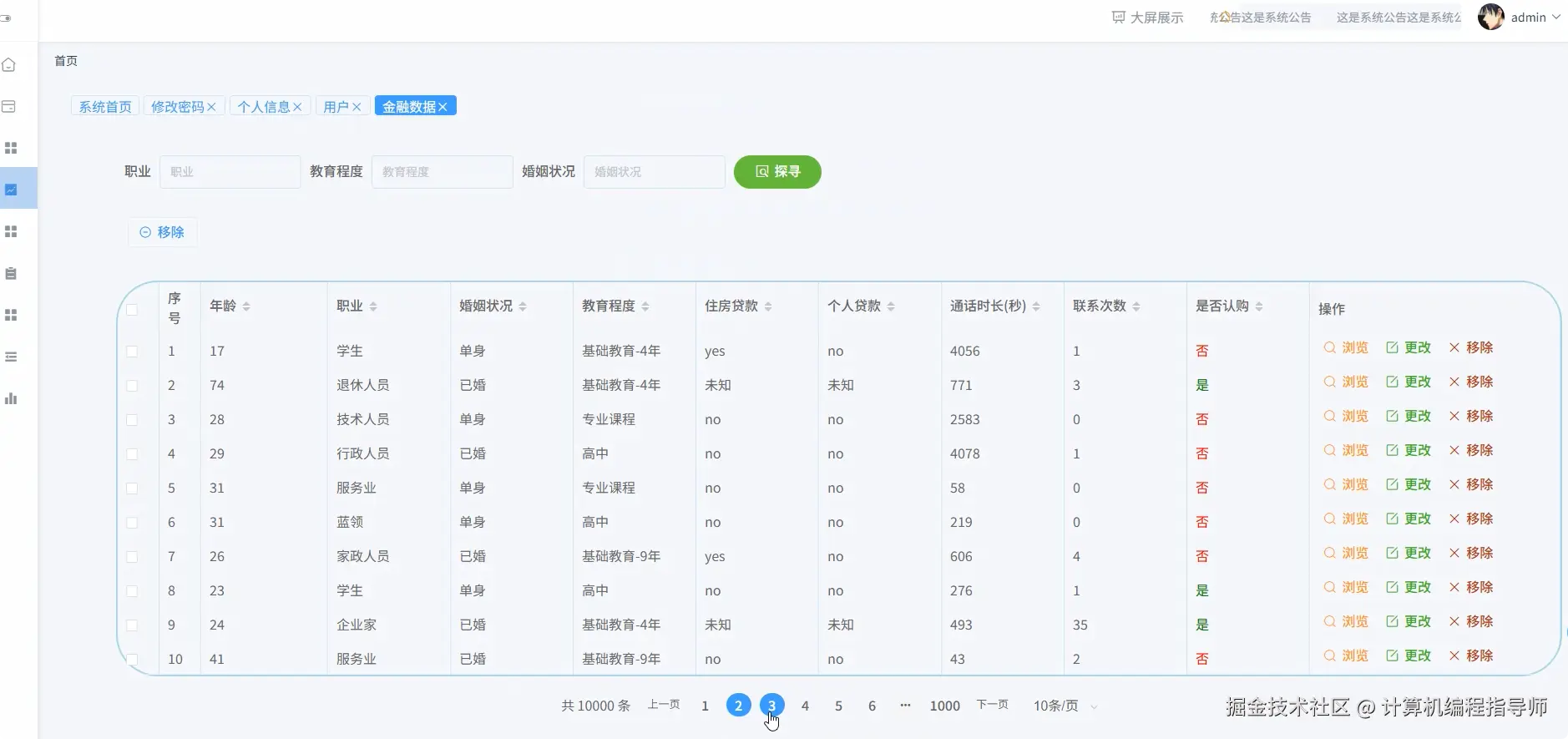Check the checkbox for row 4
This screenshot has height=739, width=1568.
132,454
